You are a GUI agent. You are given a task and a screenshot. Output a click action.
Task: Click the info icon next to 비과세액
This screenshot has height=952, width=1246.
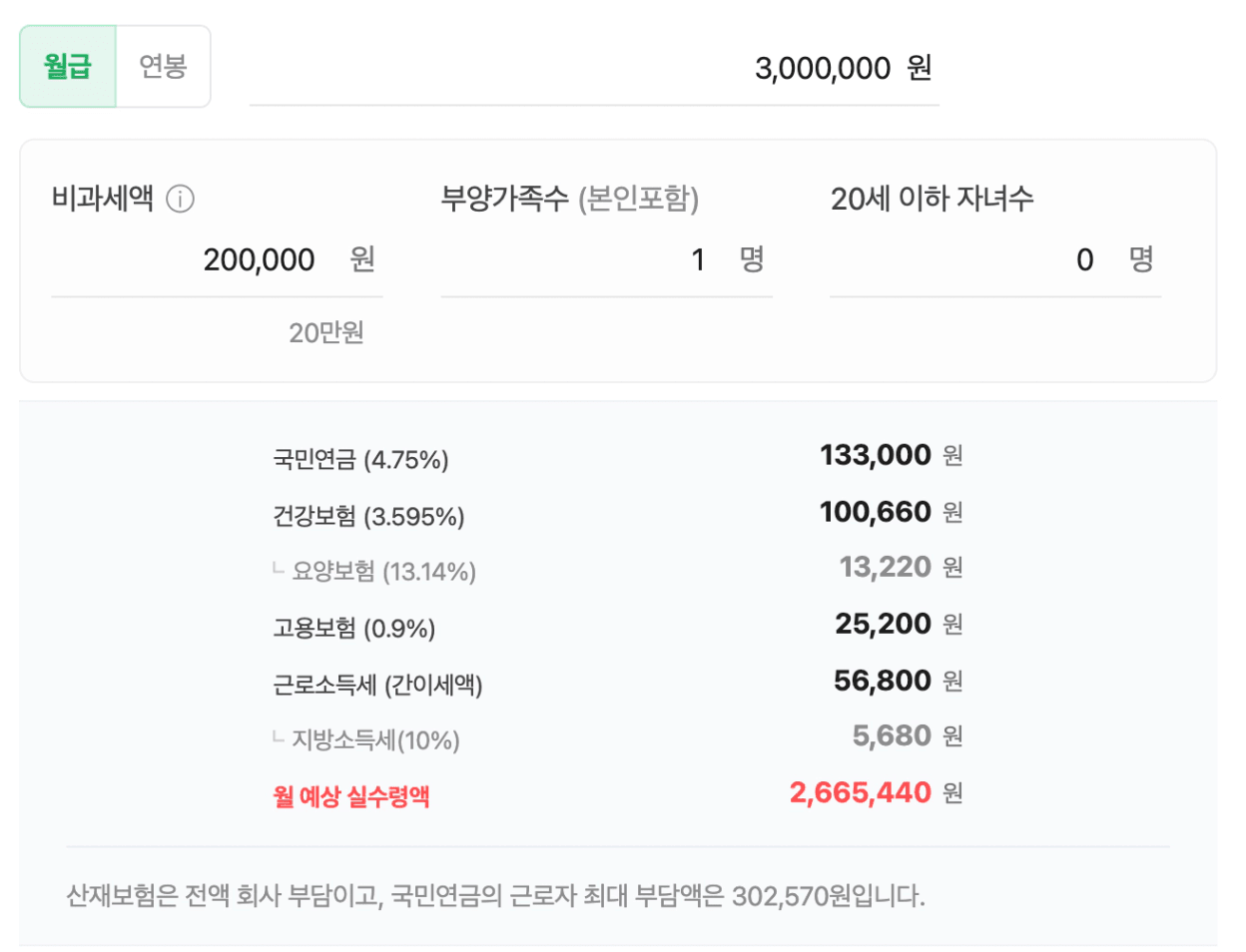(x=180, y=199)
